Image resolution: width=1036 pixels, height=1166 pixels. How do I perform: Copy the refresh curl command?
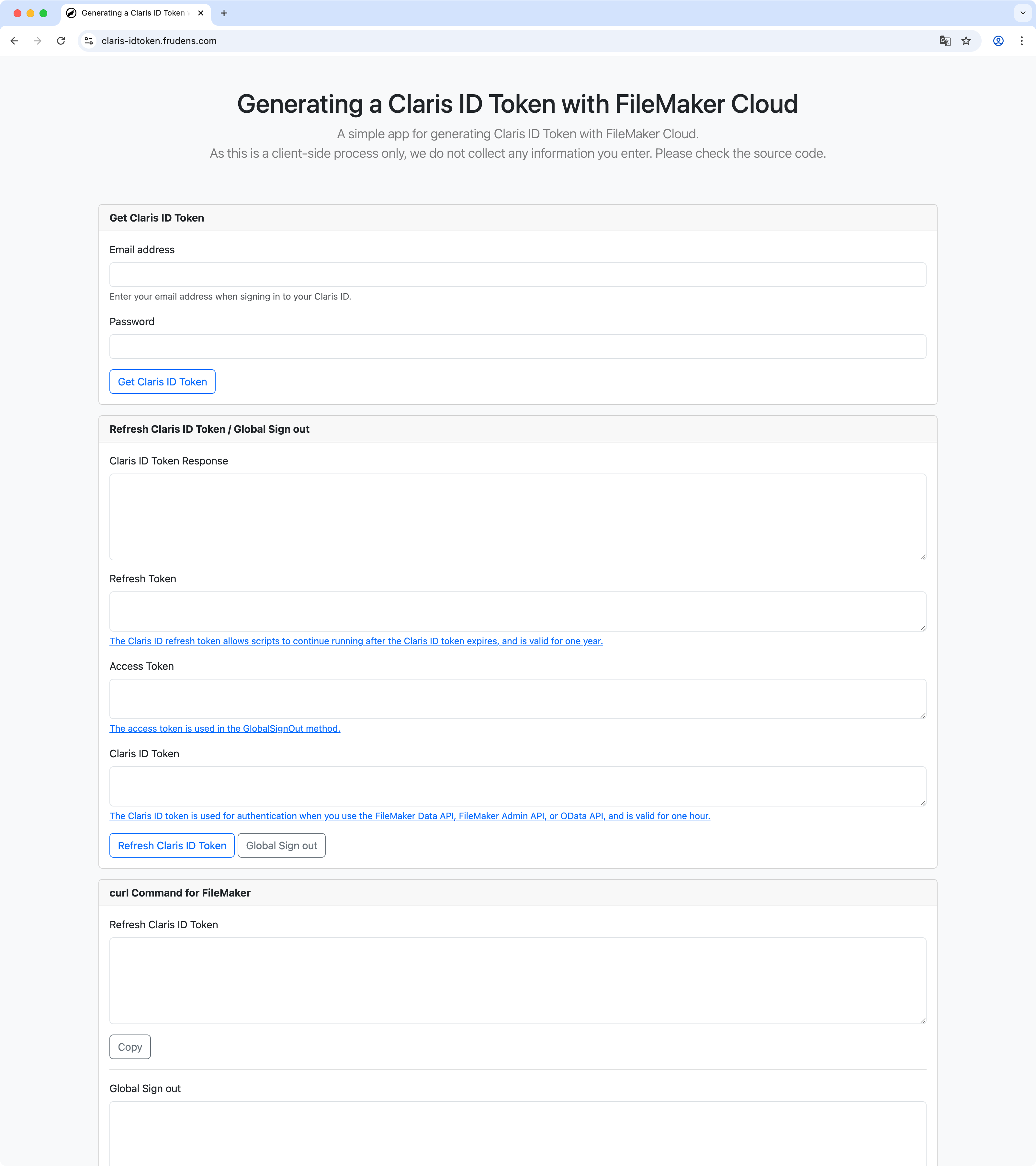tap(130, 1047)
